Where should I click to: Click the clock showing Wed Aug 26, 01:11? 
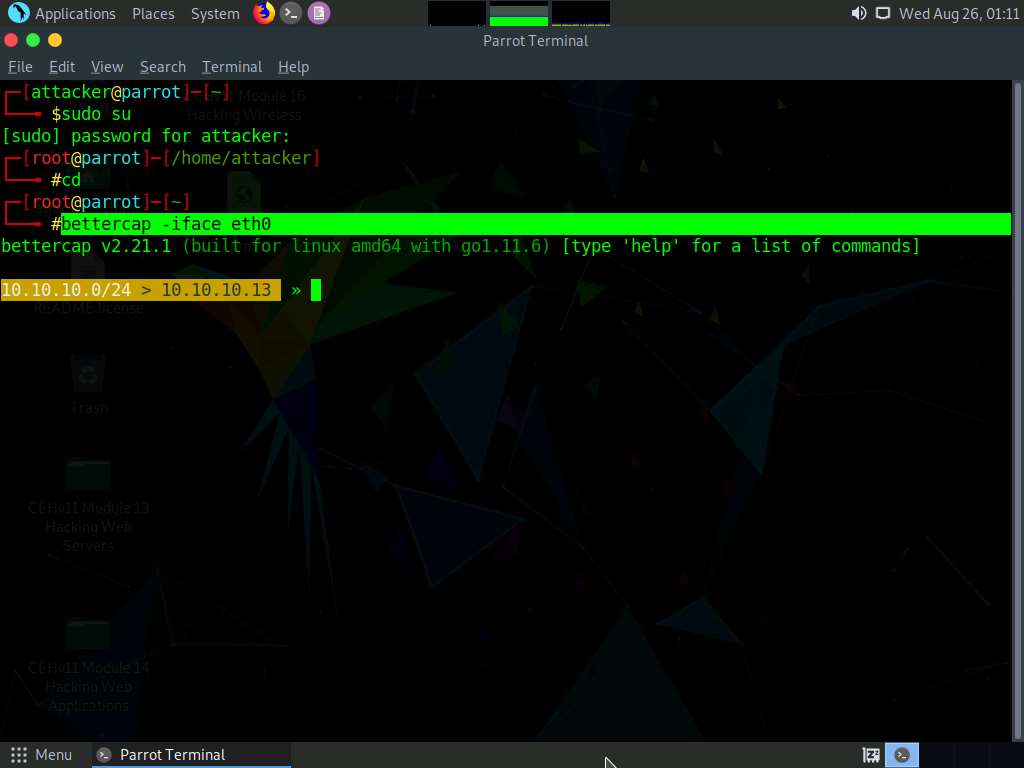[959, 14]
